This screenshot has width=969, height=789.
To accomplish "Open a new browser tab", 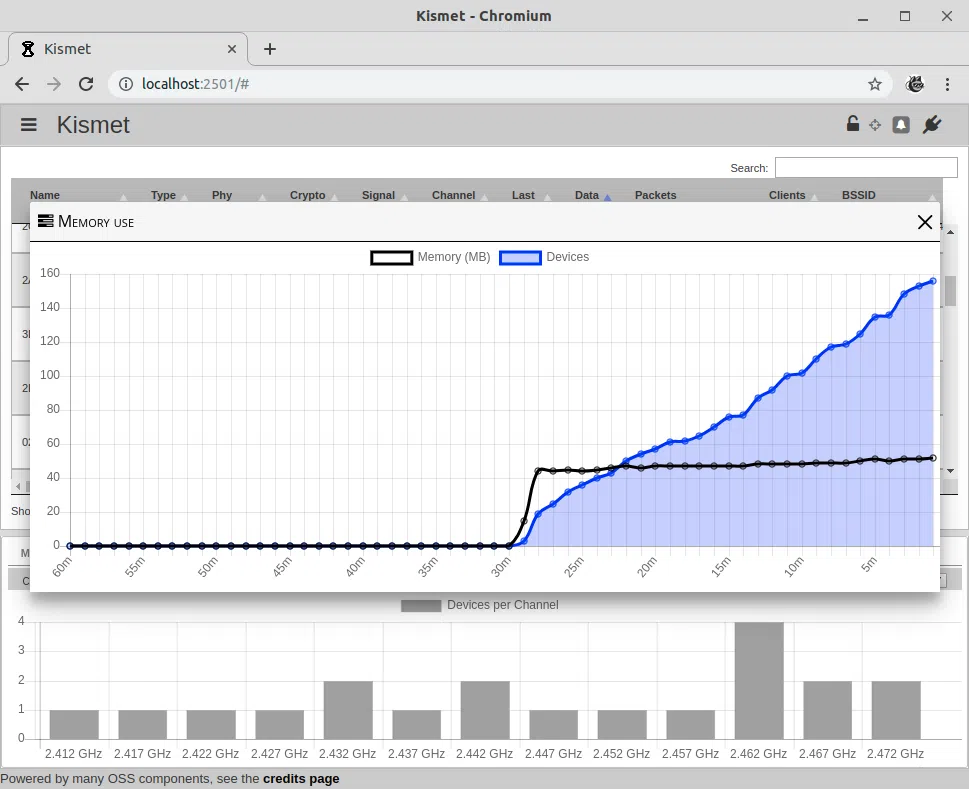I will coord(269,49).
